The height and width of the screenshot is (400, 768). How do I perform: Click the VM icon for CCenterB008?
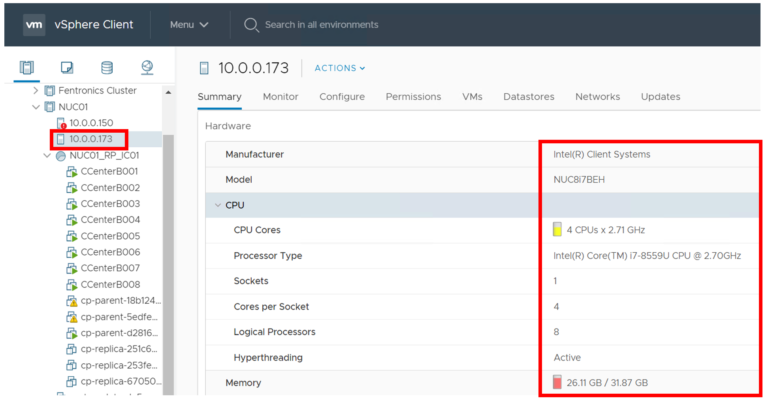(x=72, y=284)
